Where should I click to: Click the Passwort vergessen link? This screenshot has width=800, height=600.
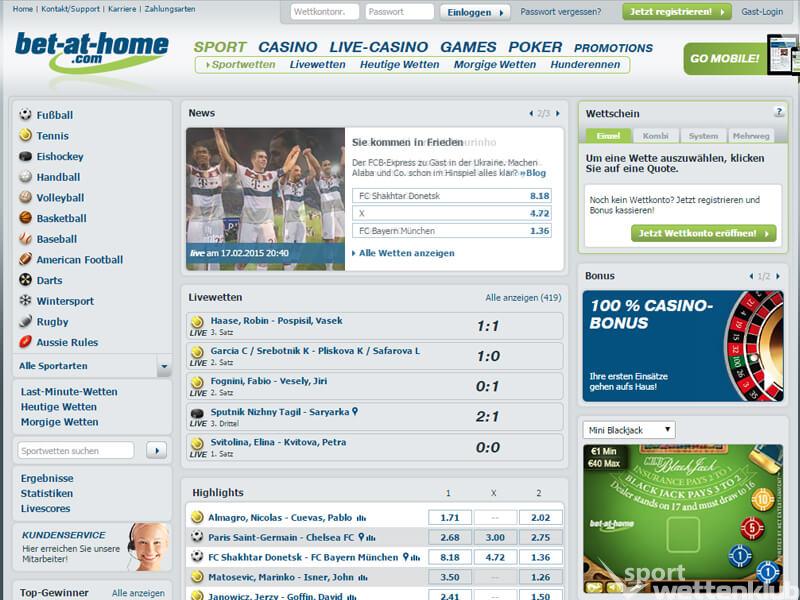coord(561,12)
